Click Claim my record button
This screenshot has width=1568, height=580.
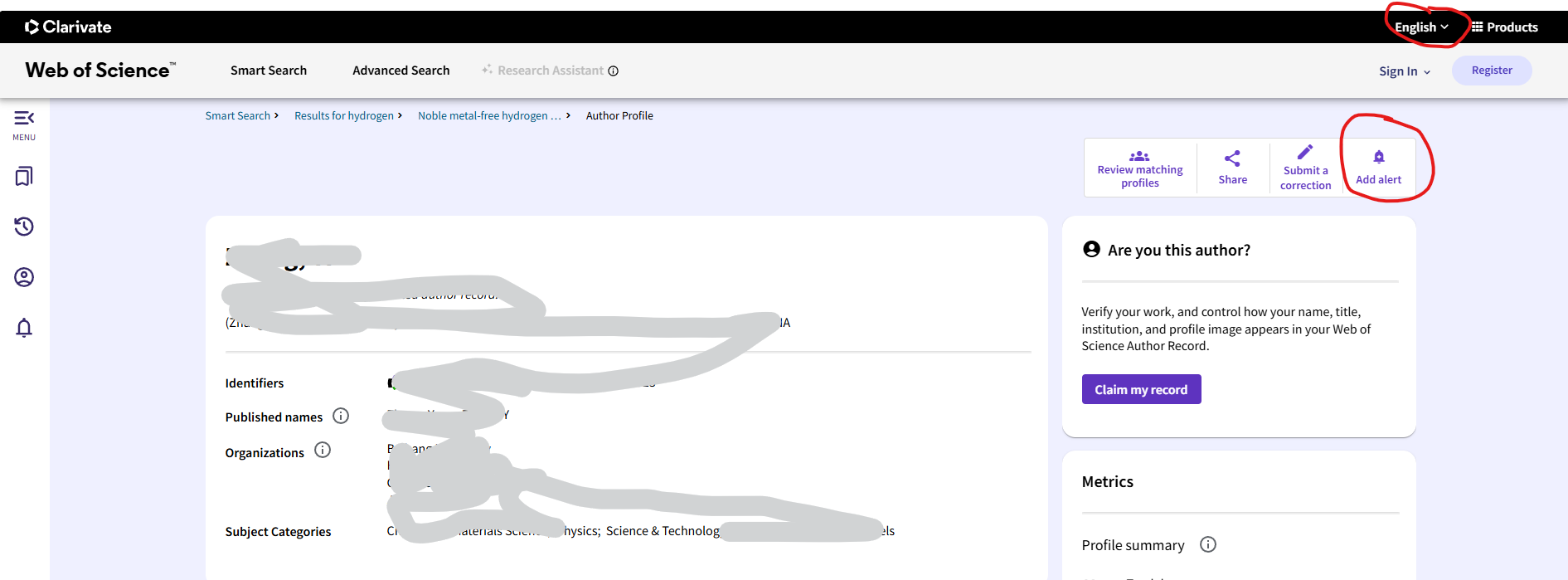(x=1141, y=389)
